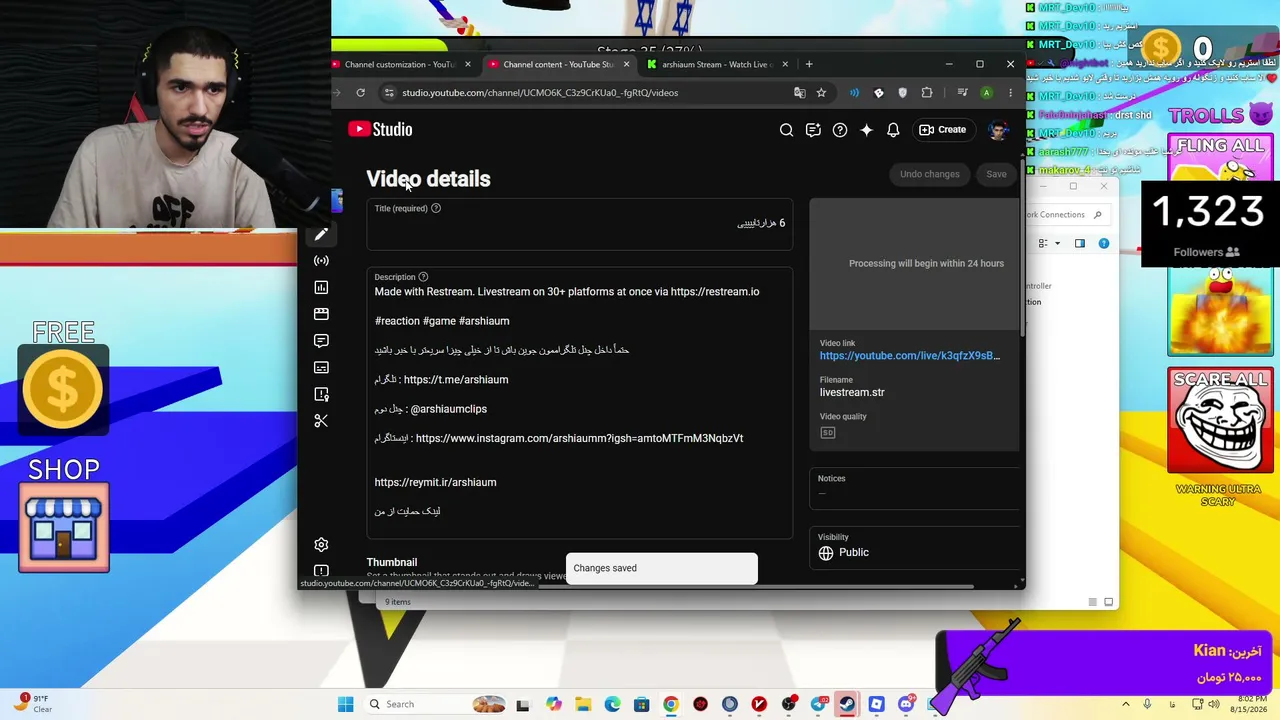Click the livestream.str filename text

[852, 393]
